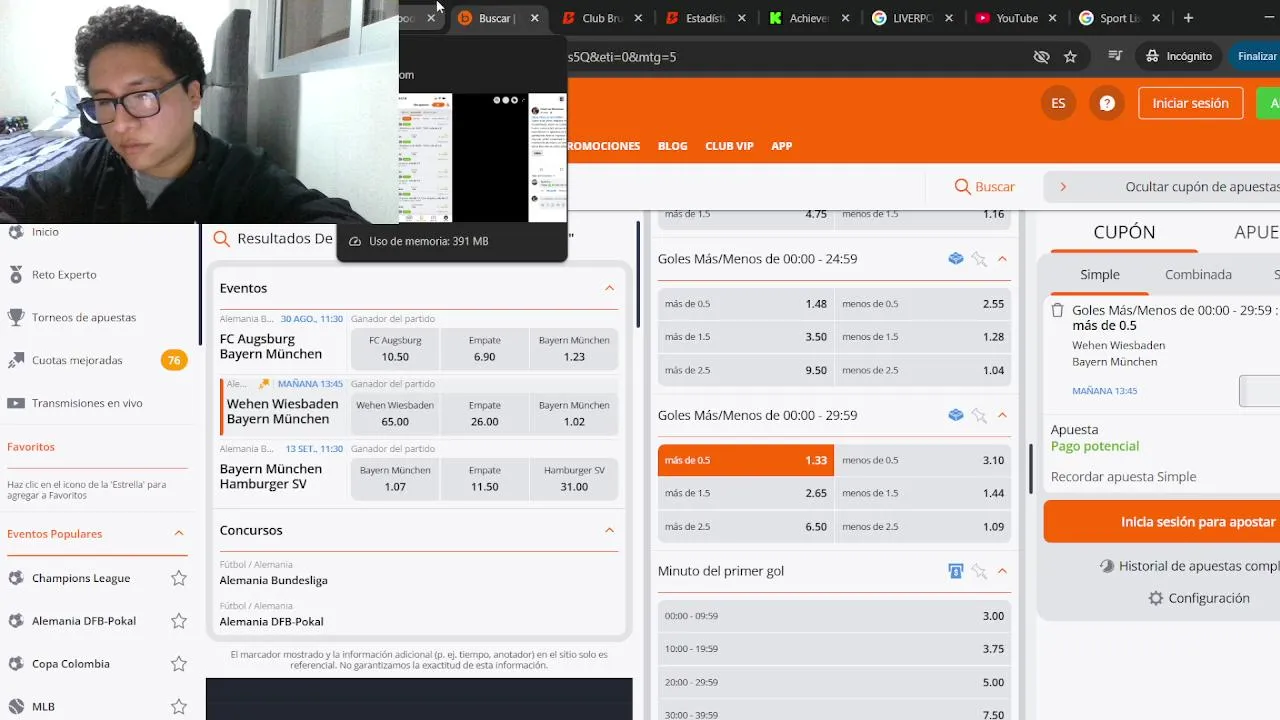Open the help question mark icon
This screenshot has width=1280, height=720.
point(1107,103)
